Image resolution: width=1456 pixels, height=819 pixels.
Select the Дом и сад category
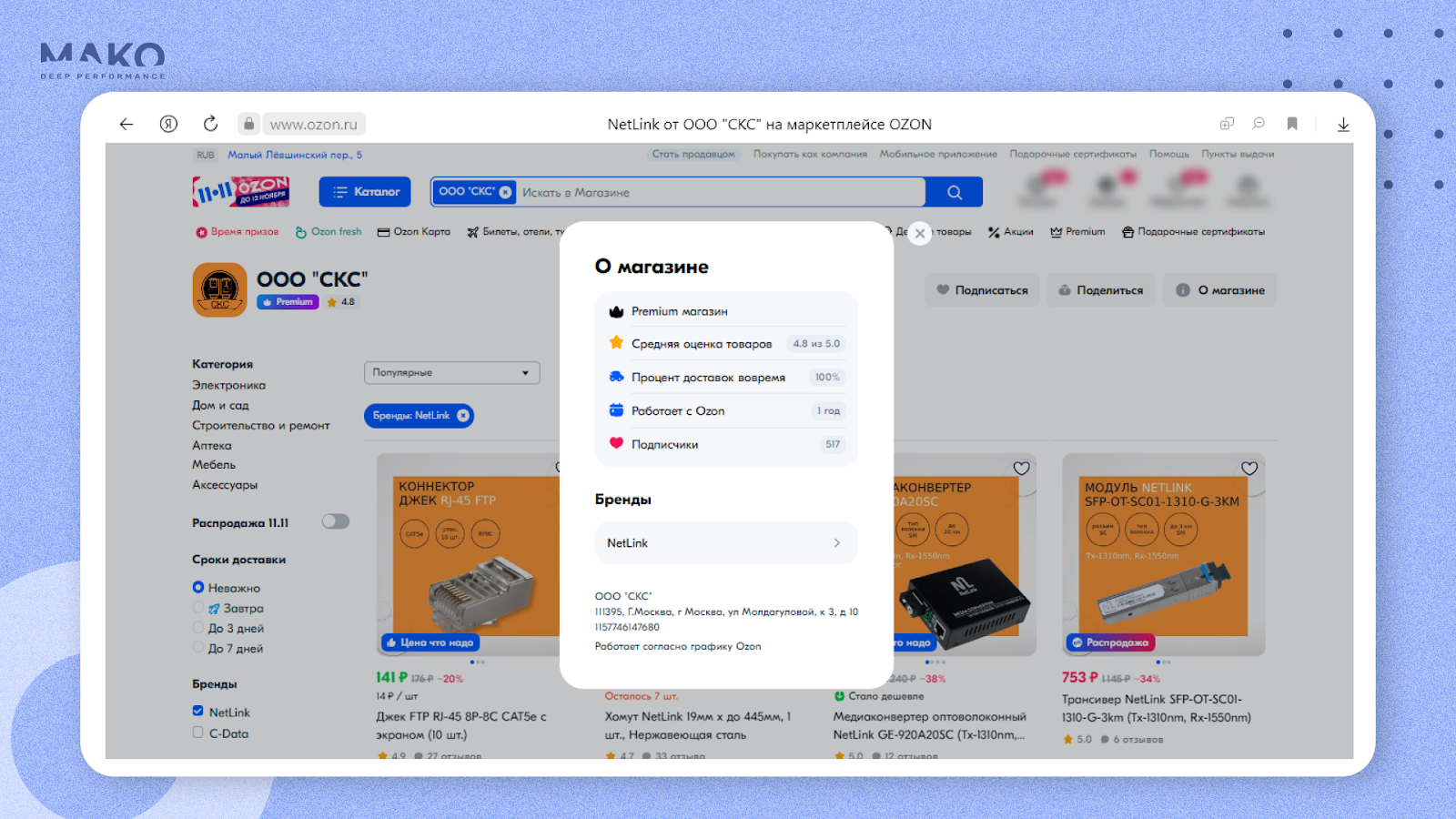220,406
